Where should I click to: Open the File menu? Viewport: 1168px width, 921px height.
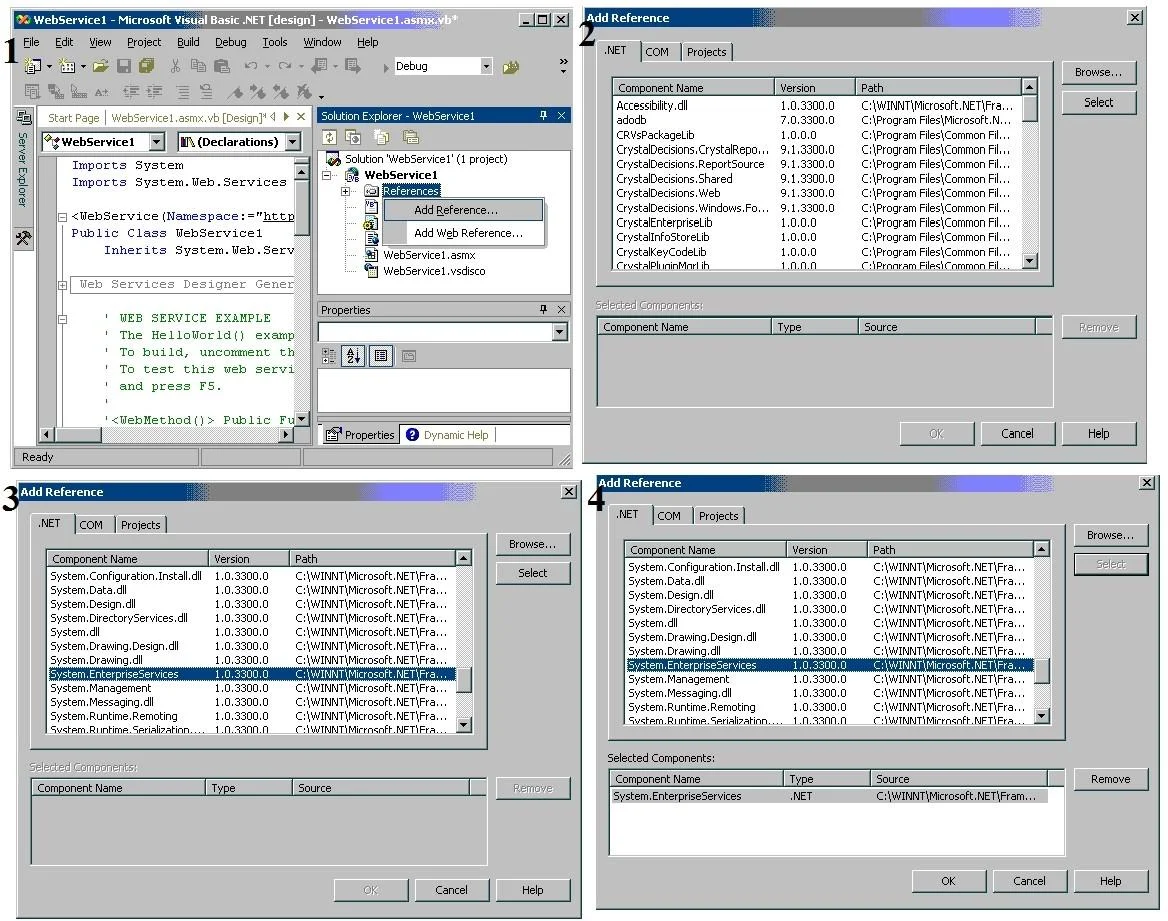click(31, 42)
